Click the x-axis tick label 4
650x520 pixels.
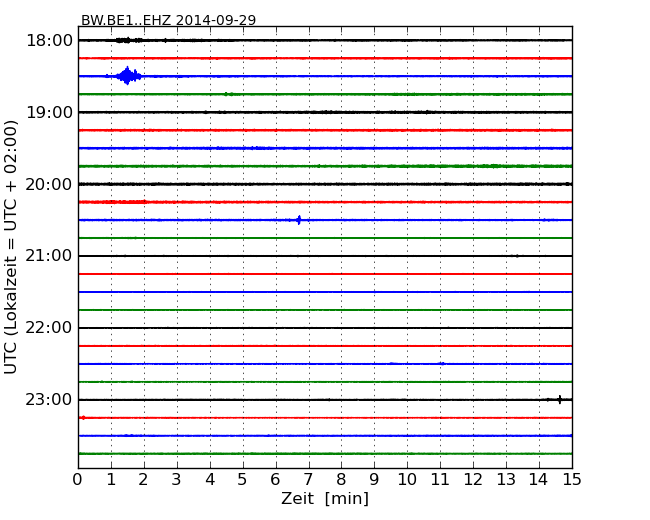click(x=210, y=480)
